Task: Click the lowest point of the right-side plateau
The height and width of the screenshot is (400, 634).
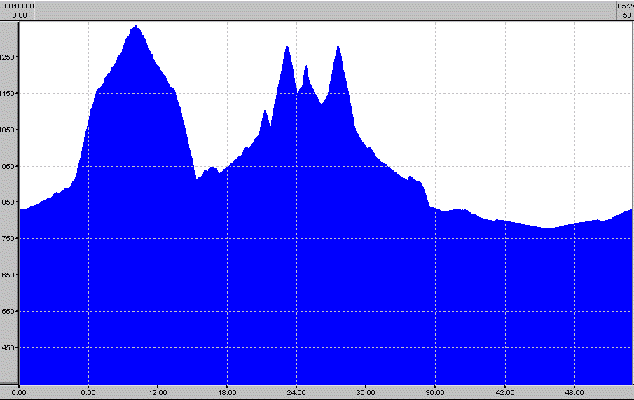Action: coord(547,229)
